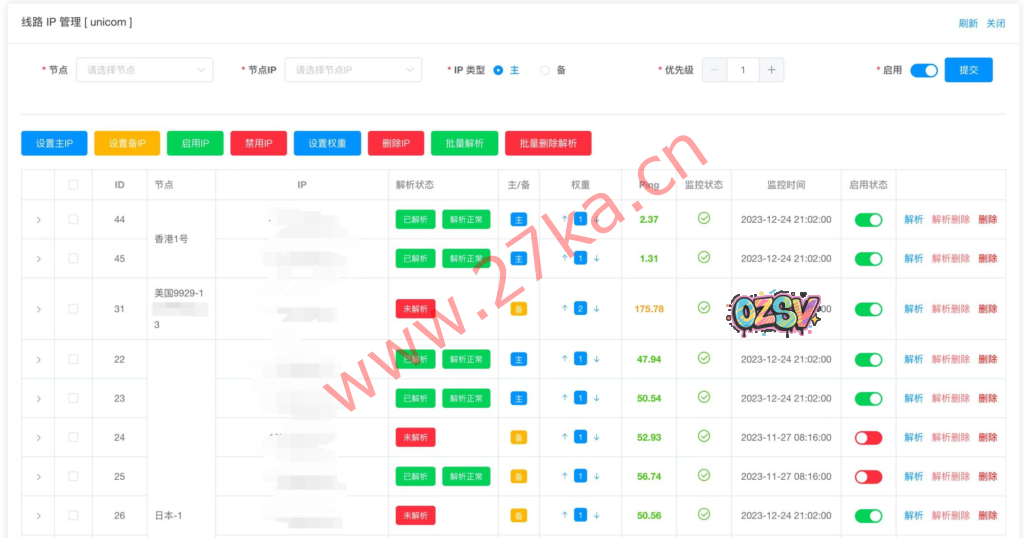
Task: Check the box for ID 24
Action: pos(73,437)
